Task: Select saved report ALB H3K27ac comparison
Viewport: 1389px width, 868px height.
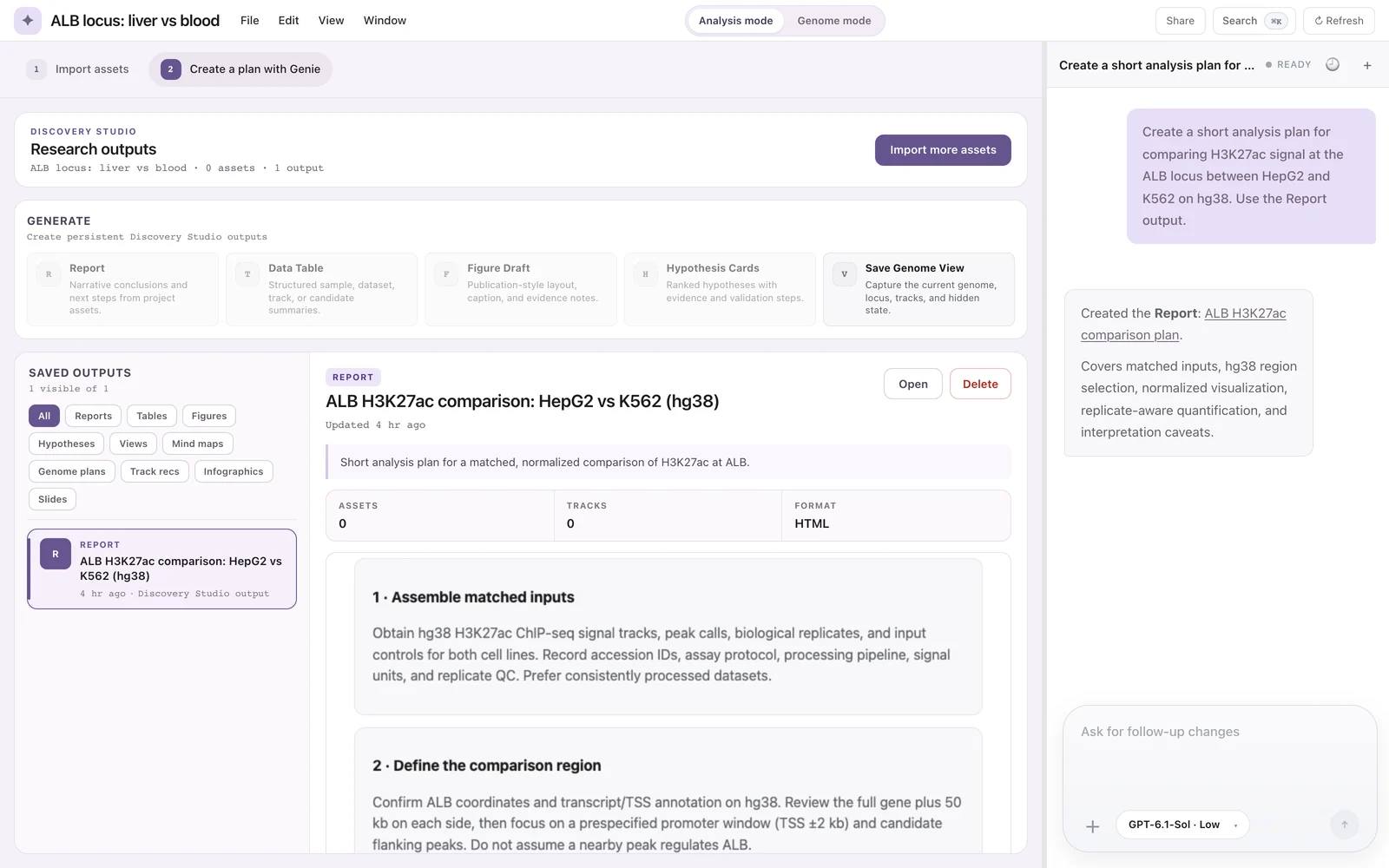Action: [x=161, y=569]
